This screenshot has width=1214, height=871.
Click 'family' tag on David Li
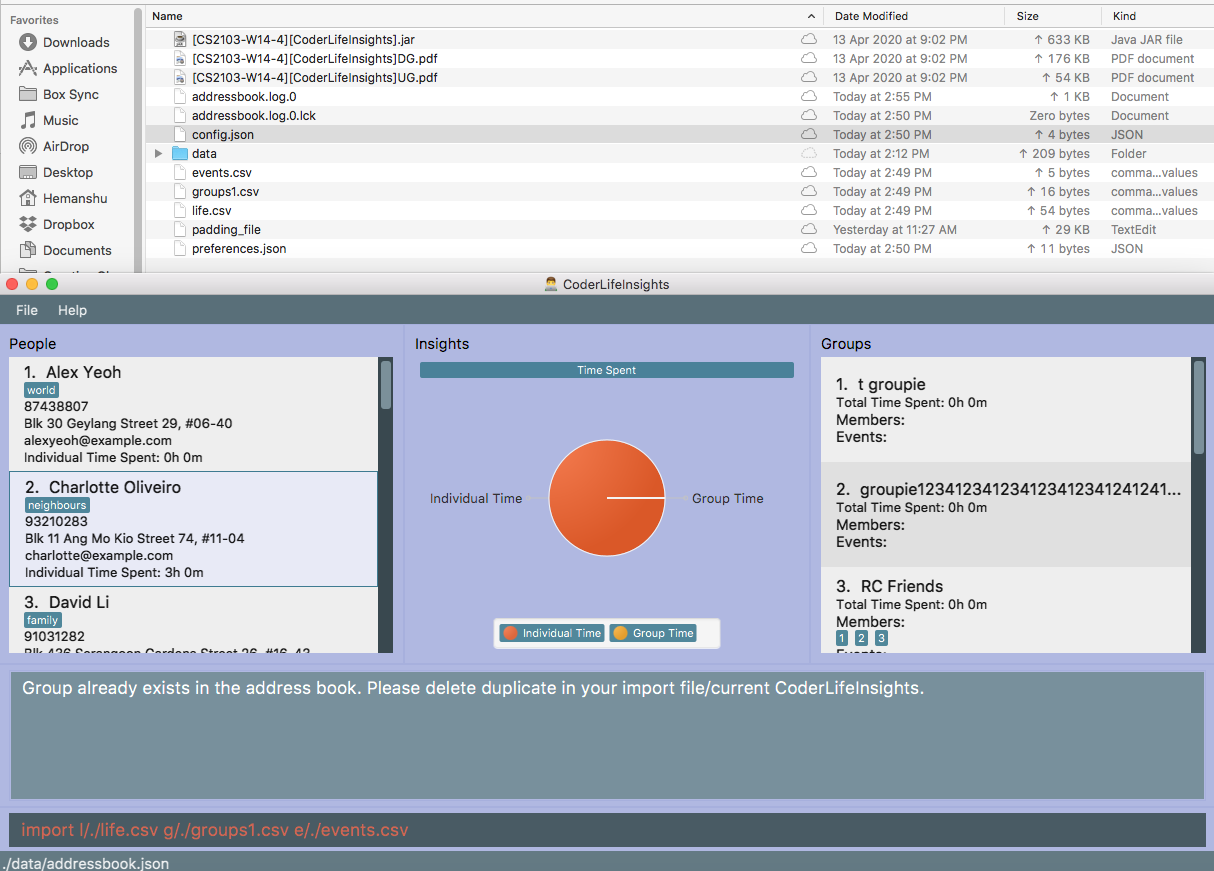click(42, 620)
